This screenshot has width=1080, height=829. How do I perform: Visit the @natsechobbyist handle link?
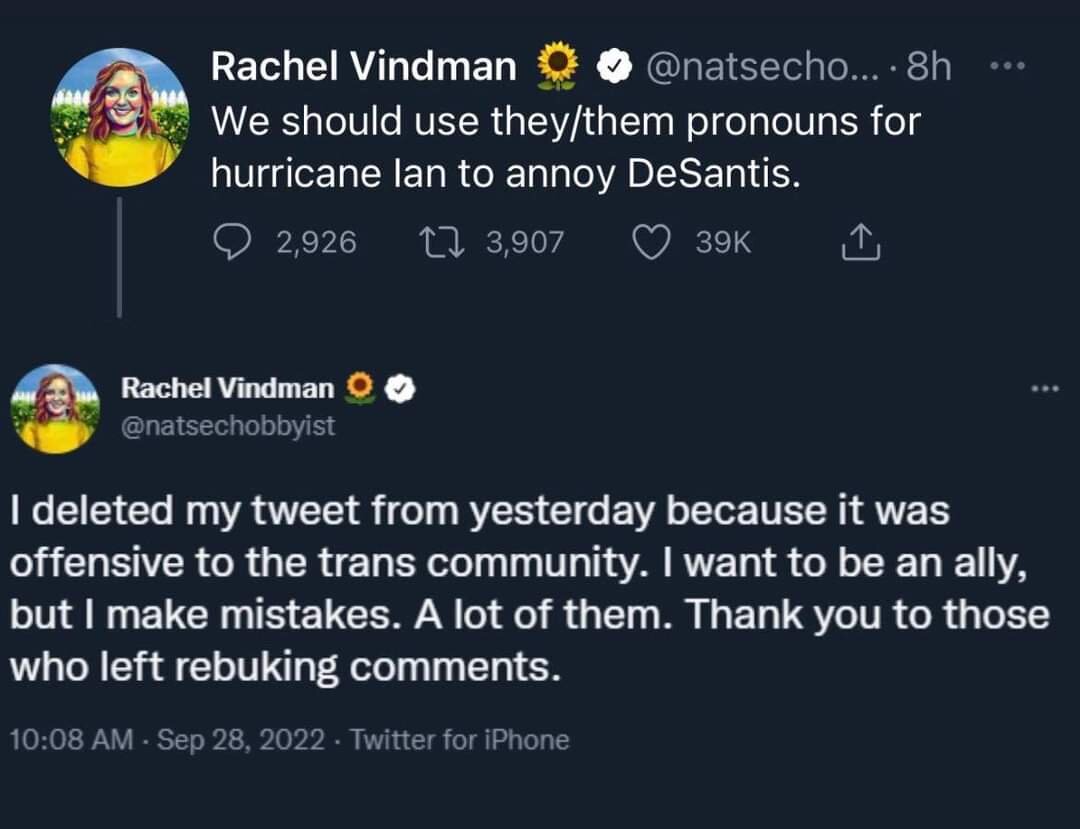228,426
